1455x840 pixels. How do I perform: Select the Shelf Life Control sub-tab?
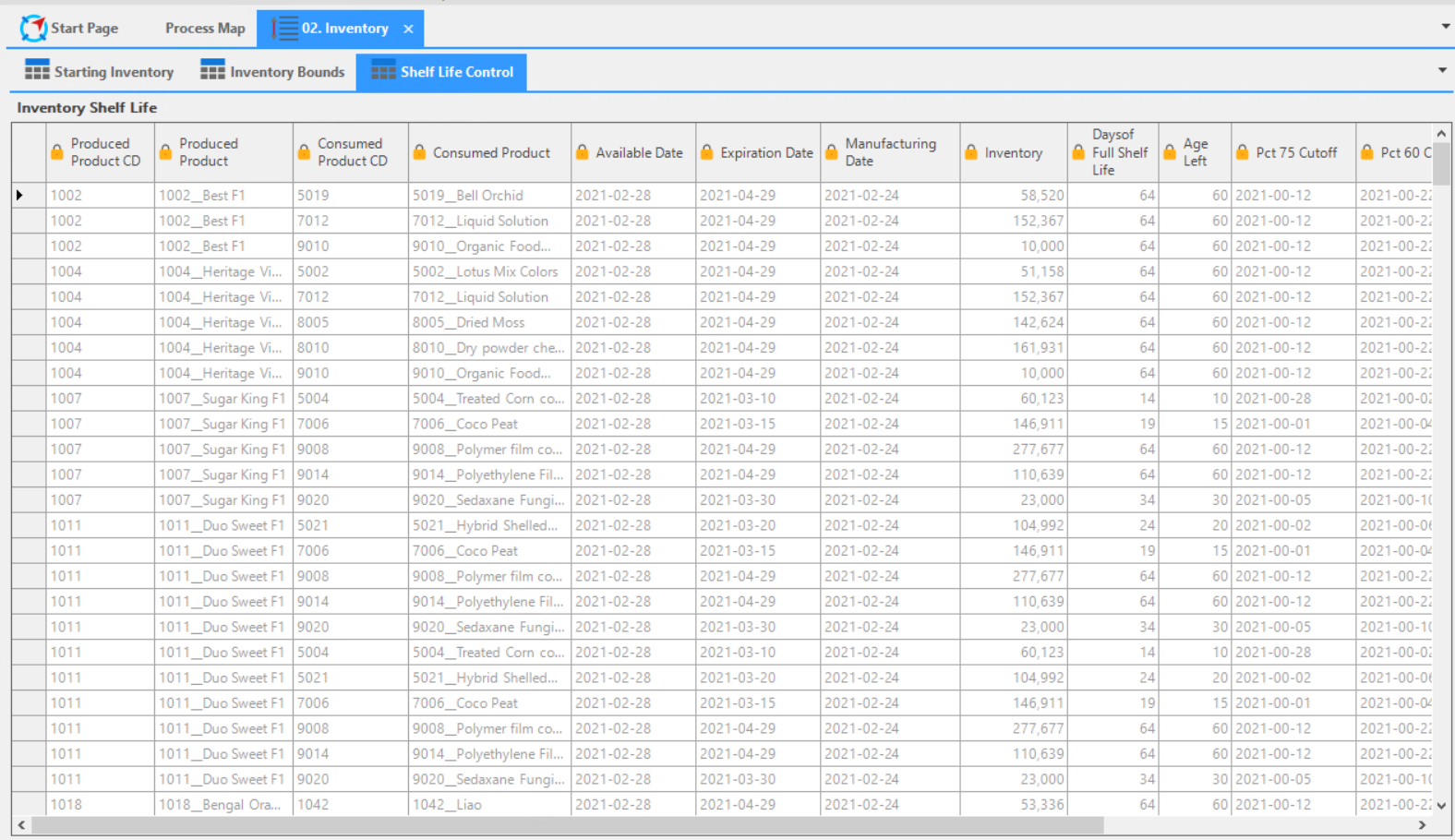coord(441,71)
